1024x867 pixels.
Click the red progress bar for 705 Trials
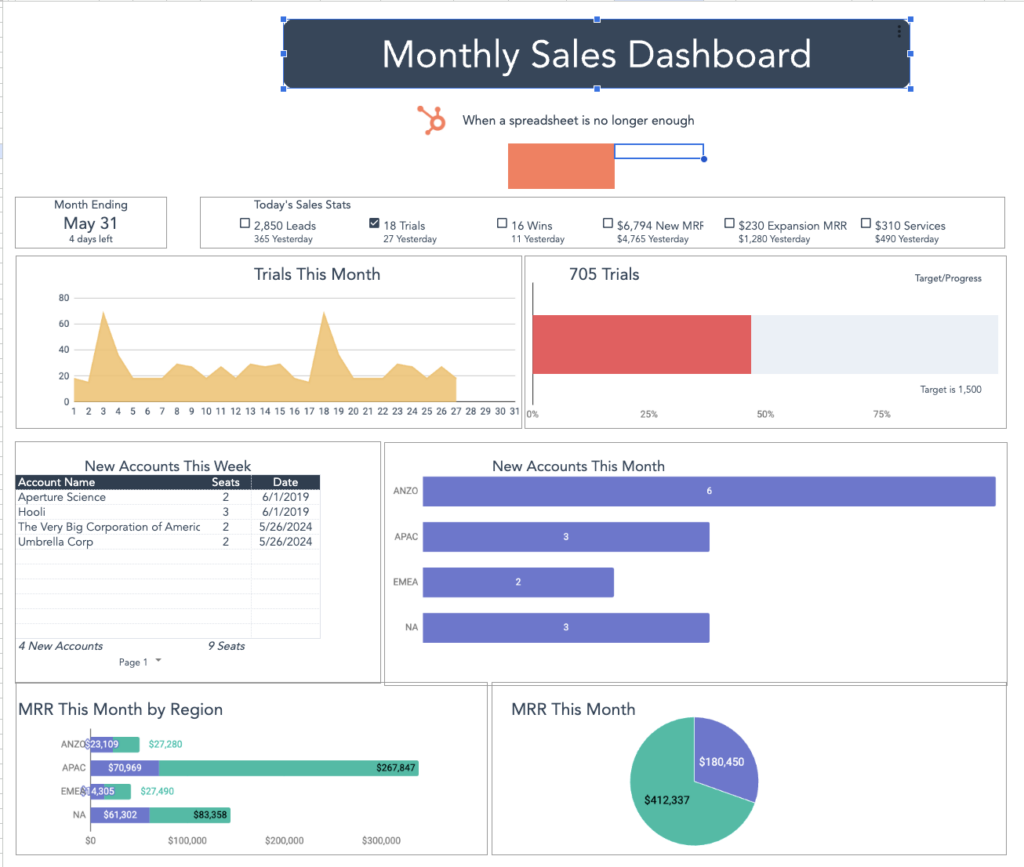tap(640, 343)
